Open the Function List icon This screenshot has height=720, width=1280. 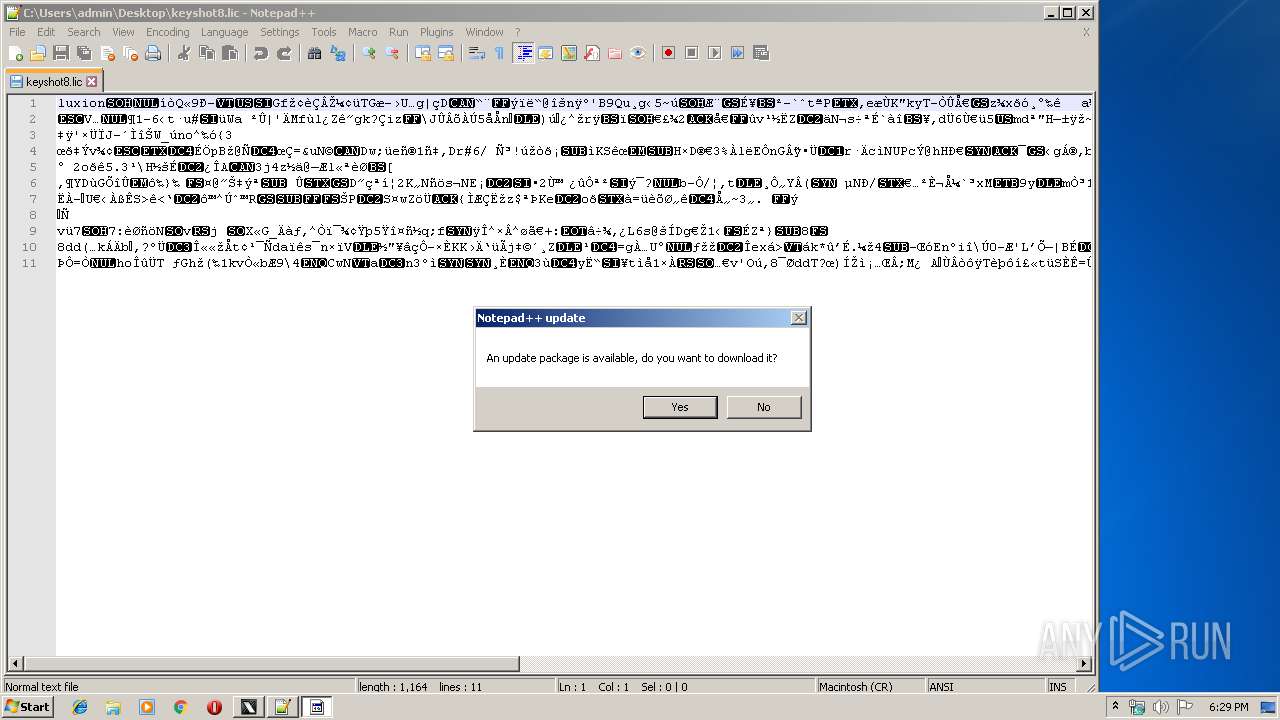click(x=592, y=53)
